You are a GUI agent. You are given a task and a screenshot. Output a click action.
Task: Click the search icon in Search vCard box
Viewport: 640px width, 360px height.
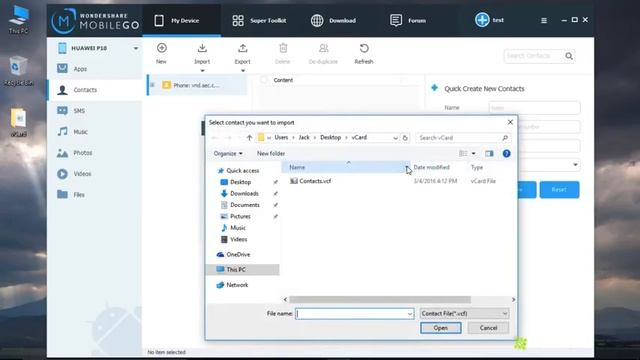point(505,138)
